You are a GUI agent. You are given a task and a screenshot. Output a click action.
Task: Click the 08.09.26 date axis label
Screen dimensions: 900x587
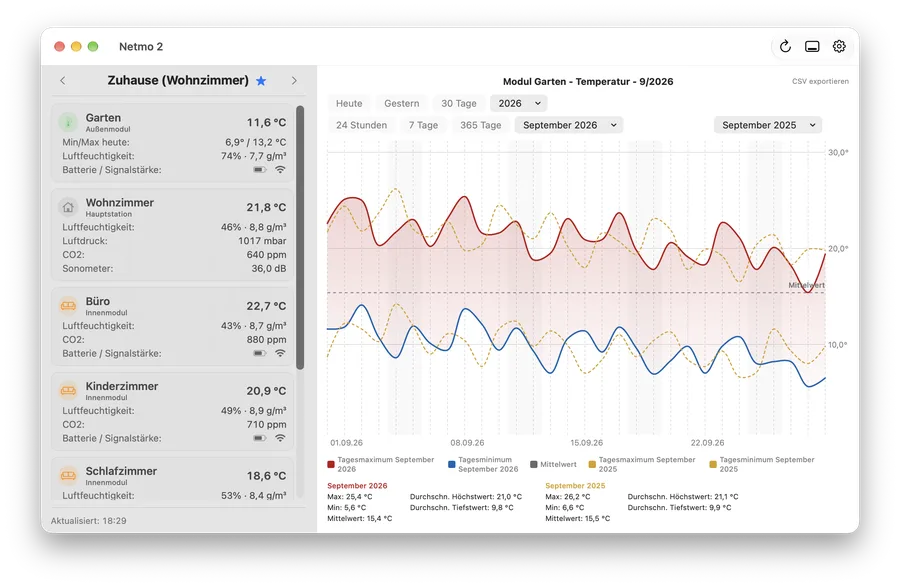click(x=467, y=443)
